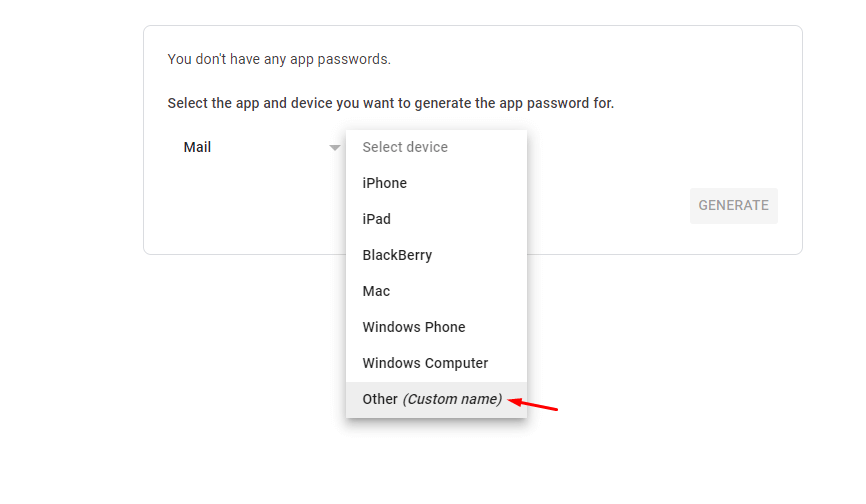Screen dimensions: 866x504
Task: Click the red arrow annotation
Action: [534, 405]
